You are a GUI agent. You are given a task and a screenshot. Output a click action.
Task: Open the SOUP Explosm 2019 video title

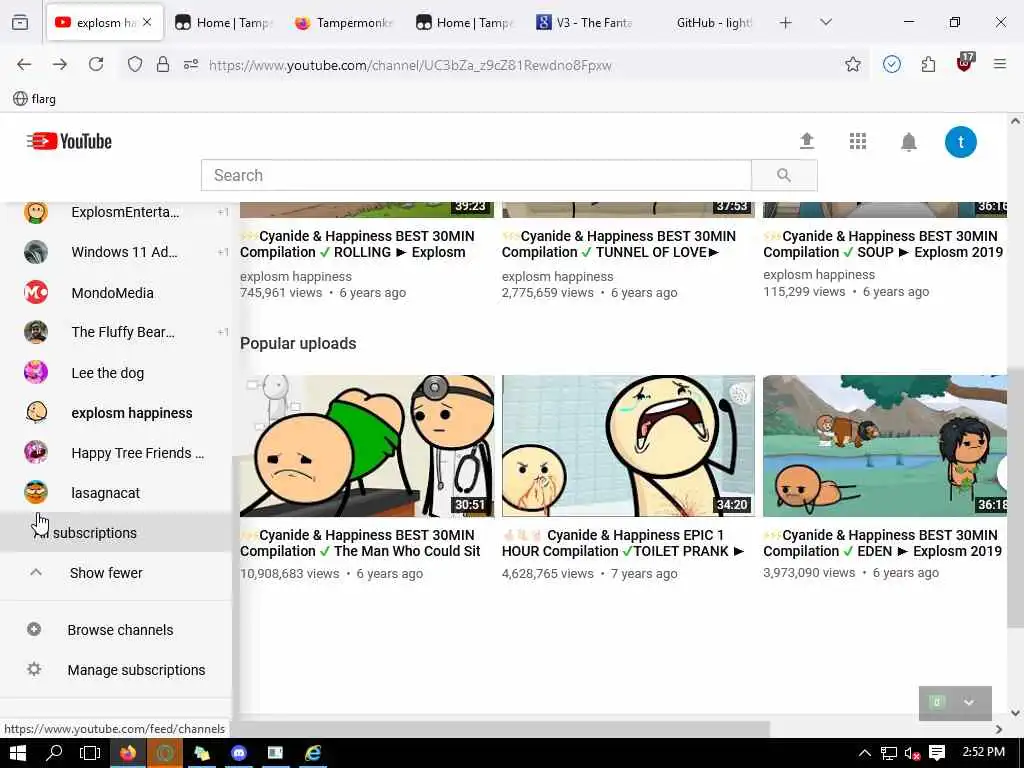point(883,244)
